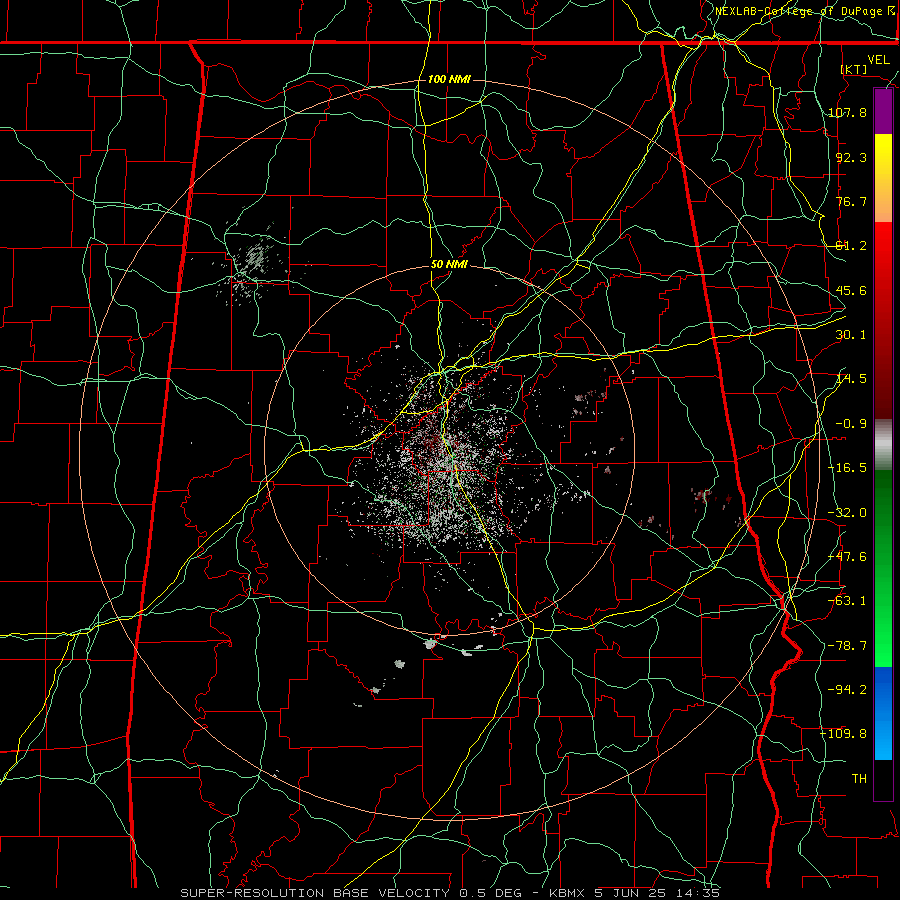The height and width of the screenshot is (900, 900).
Task: Click the 92.3 scale value
Action: 851,157
